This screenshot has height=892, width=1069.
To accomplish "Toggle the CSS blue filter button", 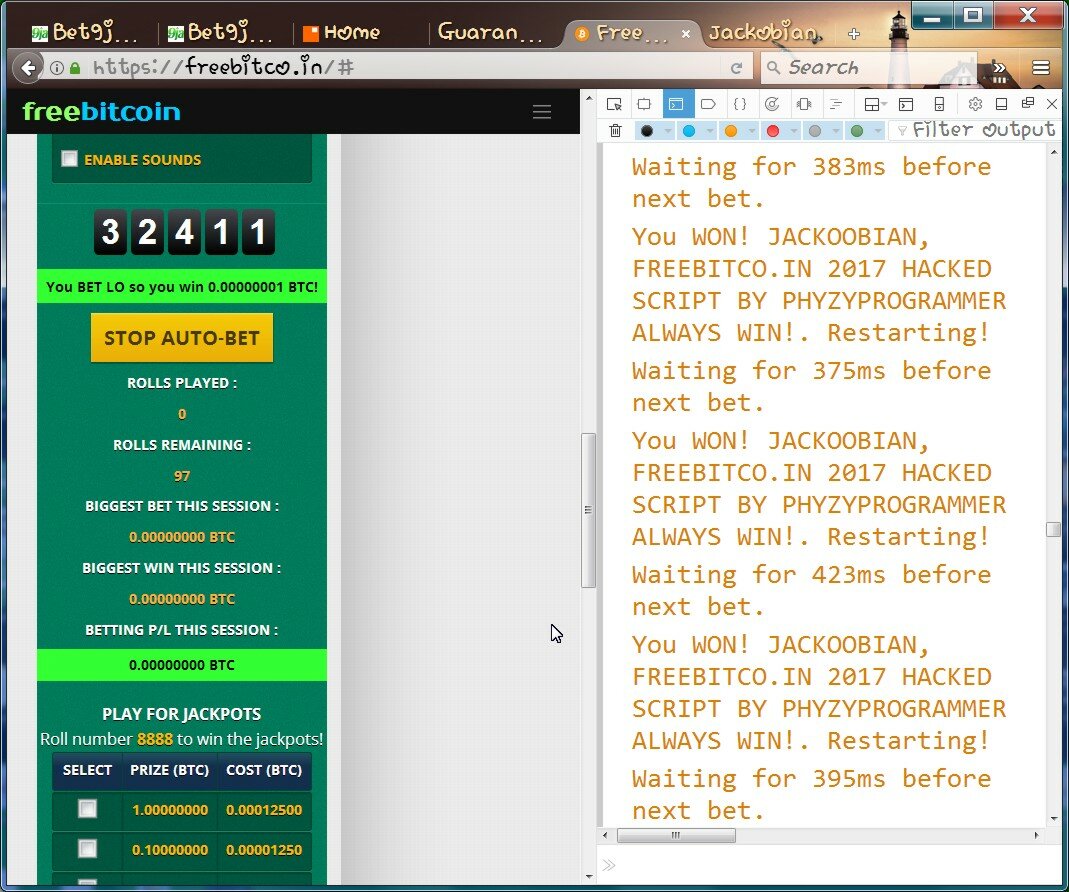I will point(689,131).
